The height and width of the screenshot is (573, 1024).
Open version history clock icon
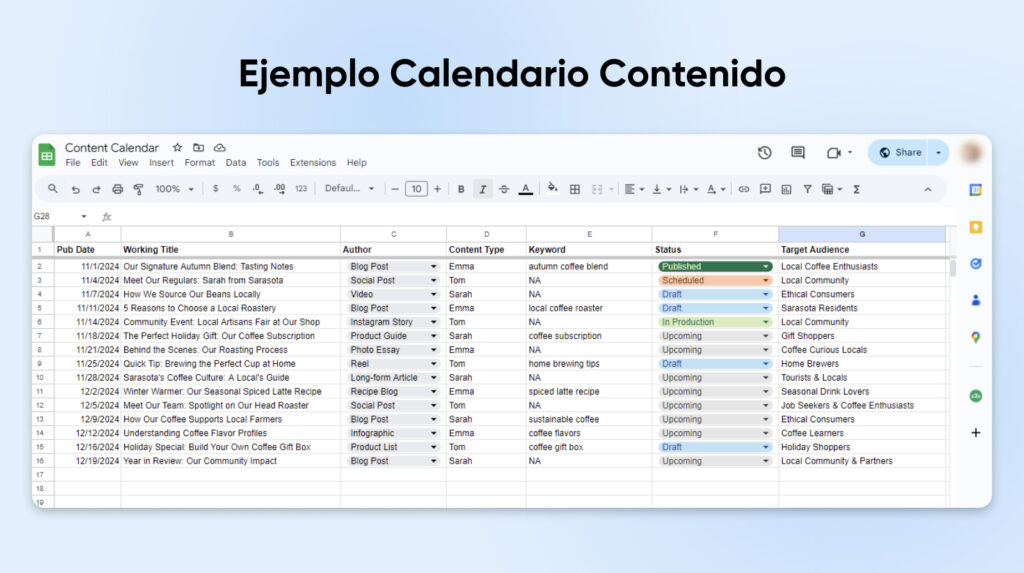pyautogui.click(x=764, y=153)
